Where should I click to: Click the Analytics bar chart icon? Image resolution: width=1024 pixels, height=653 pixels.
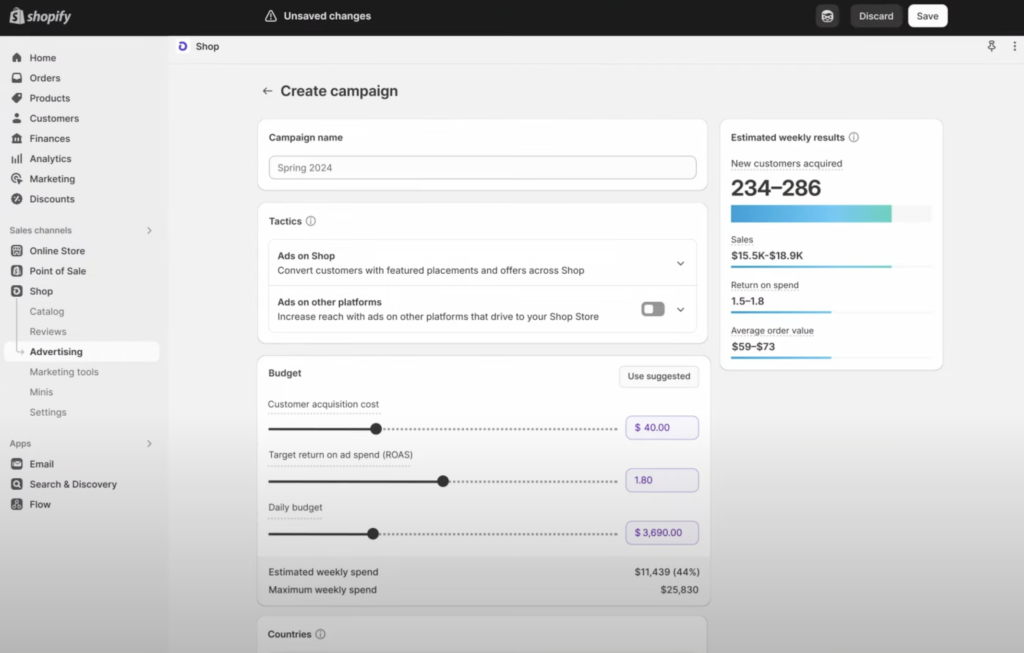[17, 159]
